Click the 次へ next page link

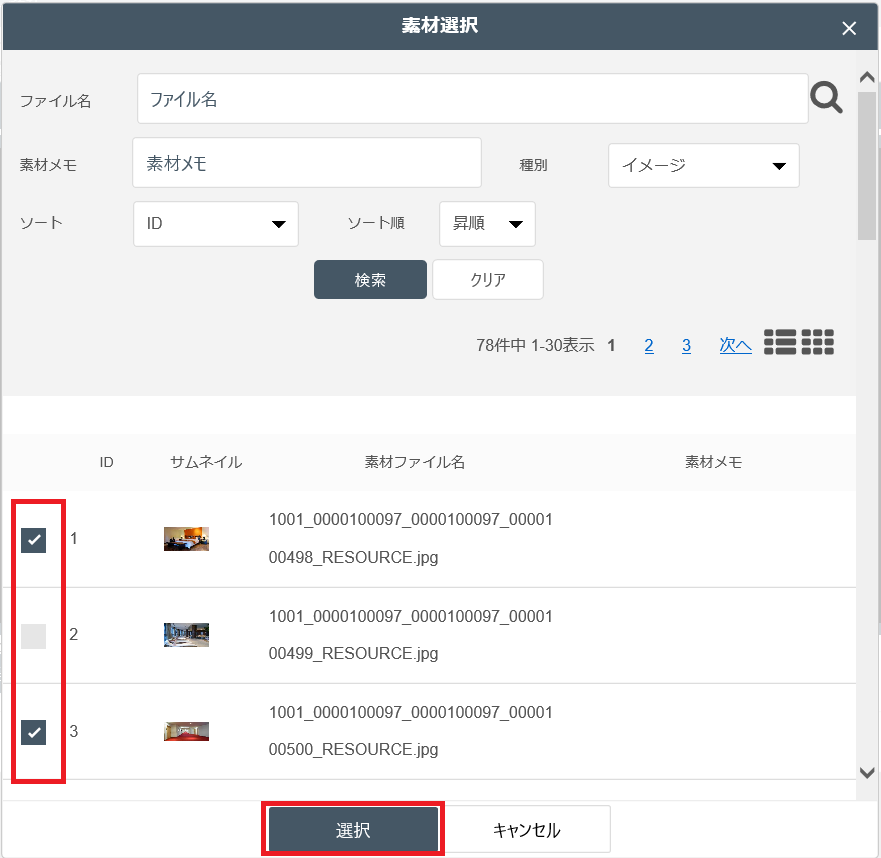tap(735, 346)
